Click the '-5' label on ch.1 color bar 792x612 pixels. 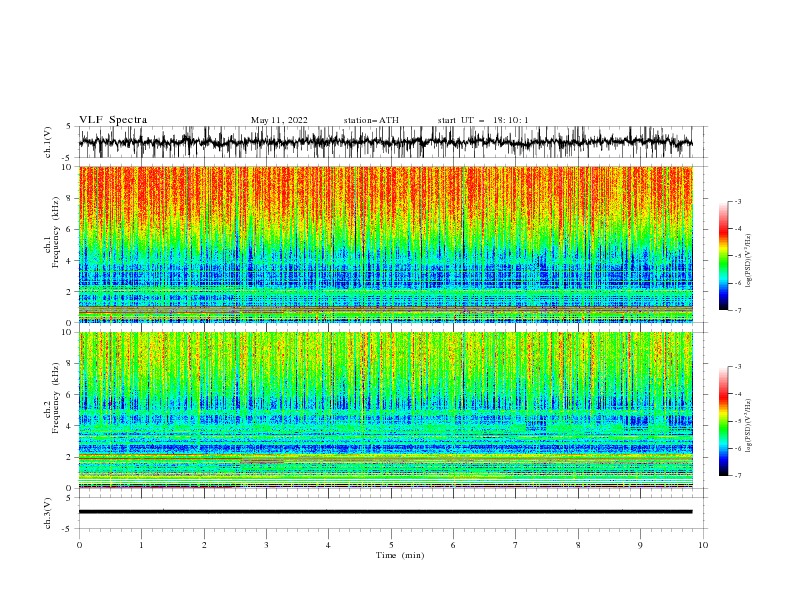click(x=738, y=256)
